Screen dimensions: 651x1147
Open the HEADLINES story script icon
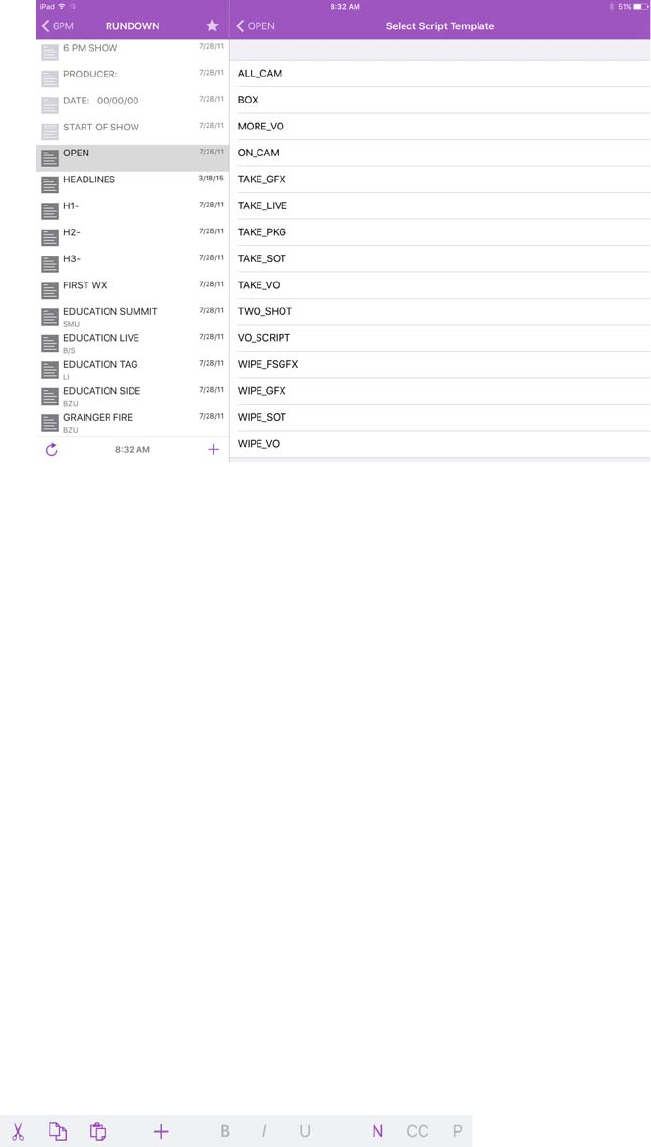[x=50, y=185]
